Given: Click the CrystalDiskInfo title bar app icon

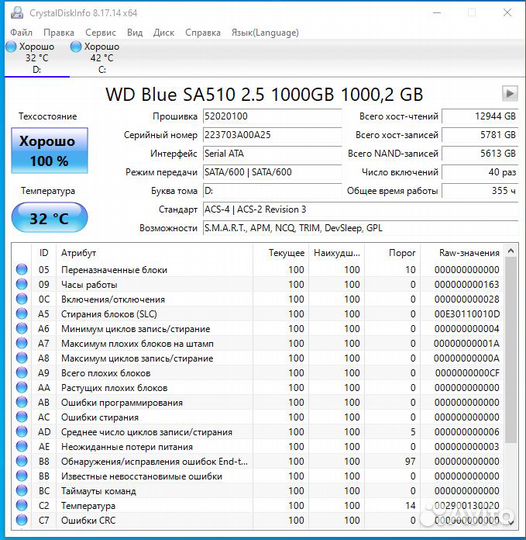Looking at the screenshot, I should (x=17, y=13).
